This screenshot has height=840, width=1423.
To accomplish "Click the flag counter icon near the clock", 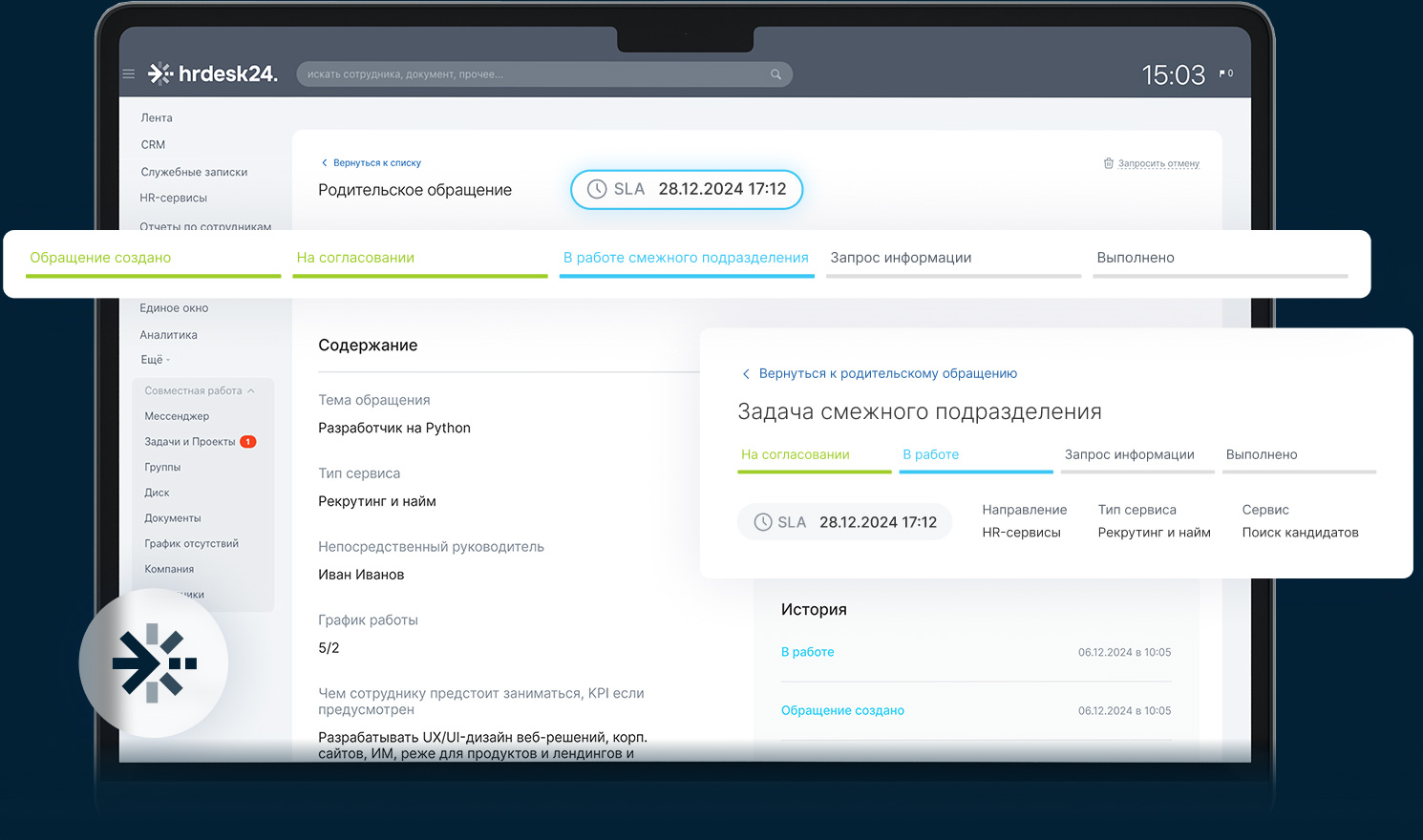I will click(1225, 72).
